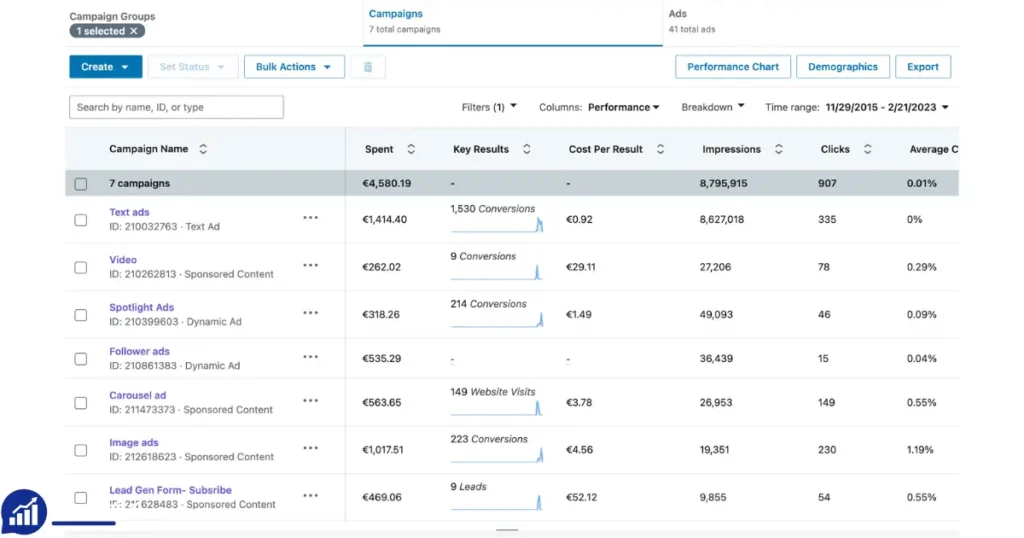The width and height of the screenshot is (1024, 538).
Task: Check the Text ads campaign checkbox
Action: pyautogui.click(x=80, y=220)
